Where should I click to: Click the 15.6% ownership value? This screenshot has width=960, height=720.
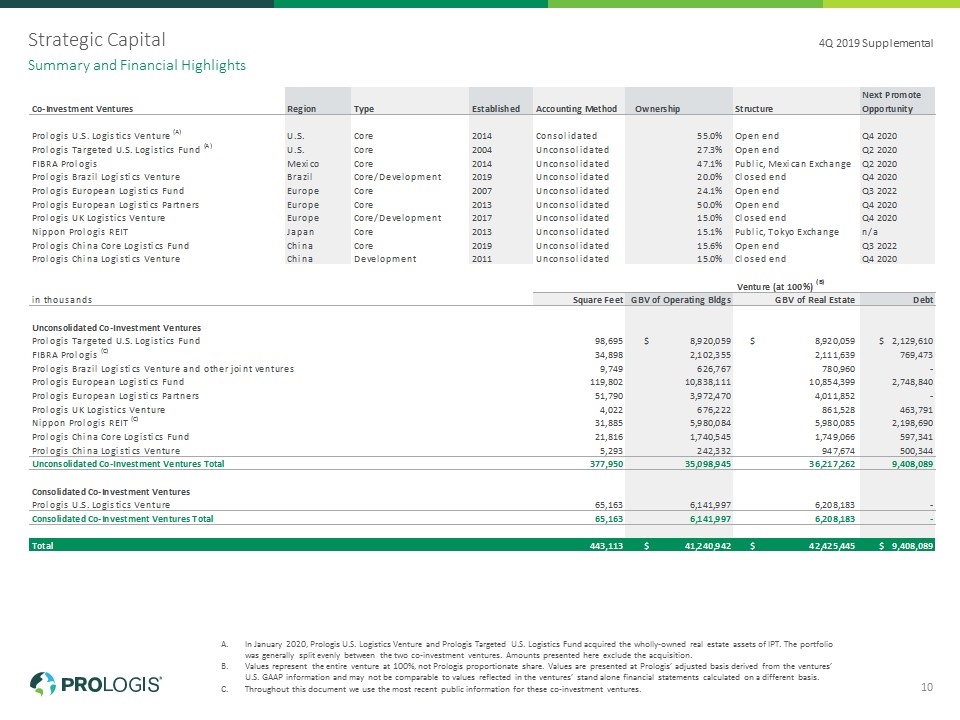(710, 246)
